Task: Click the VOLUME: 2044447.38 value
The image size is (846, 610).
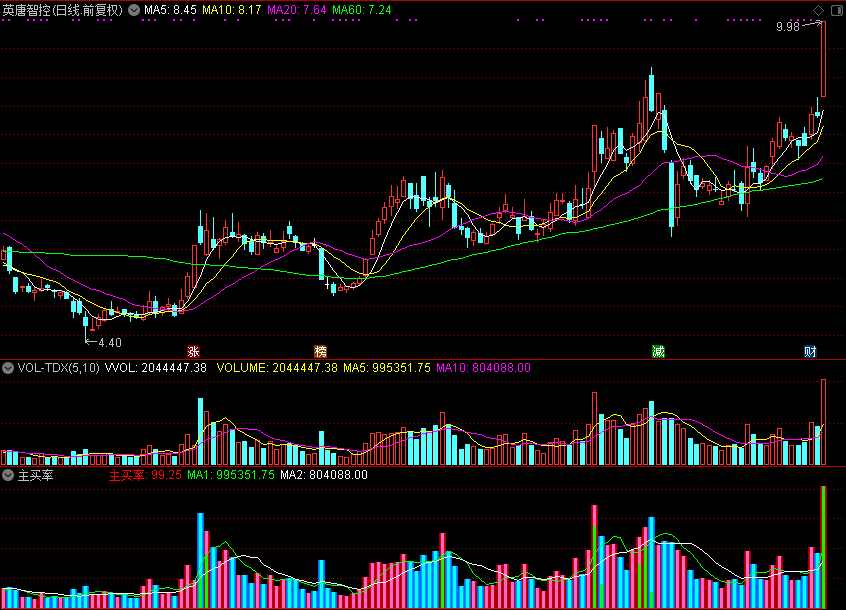Action: click(277, 368)
